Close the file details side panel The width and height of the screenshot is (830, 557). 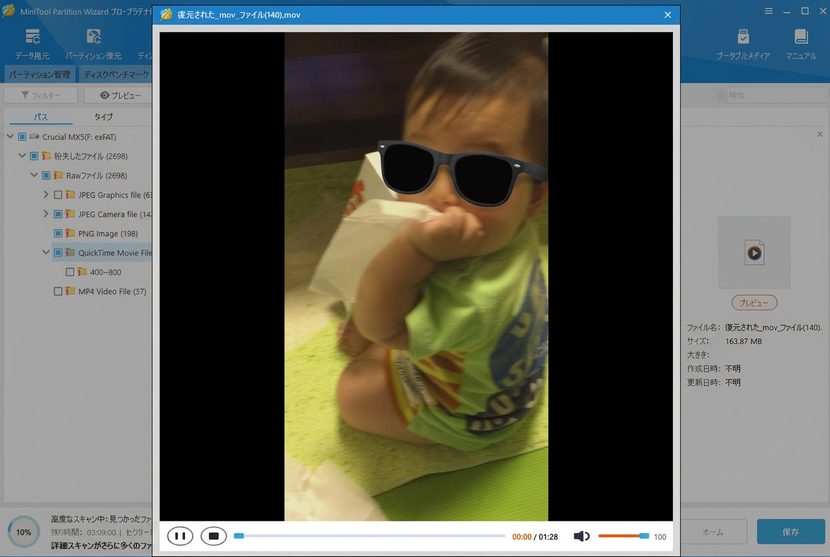click(x=819, y=134)
